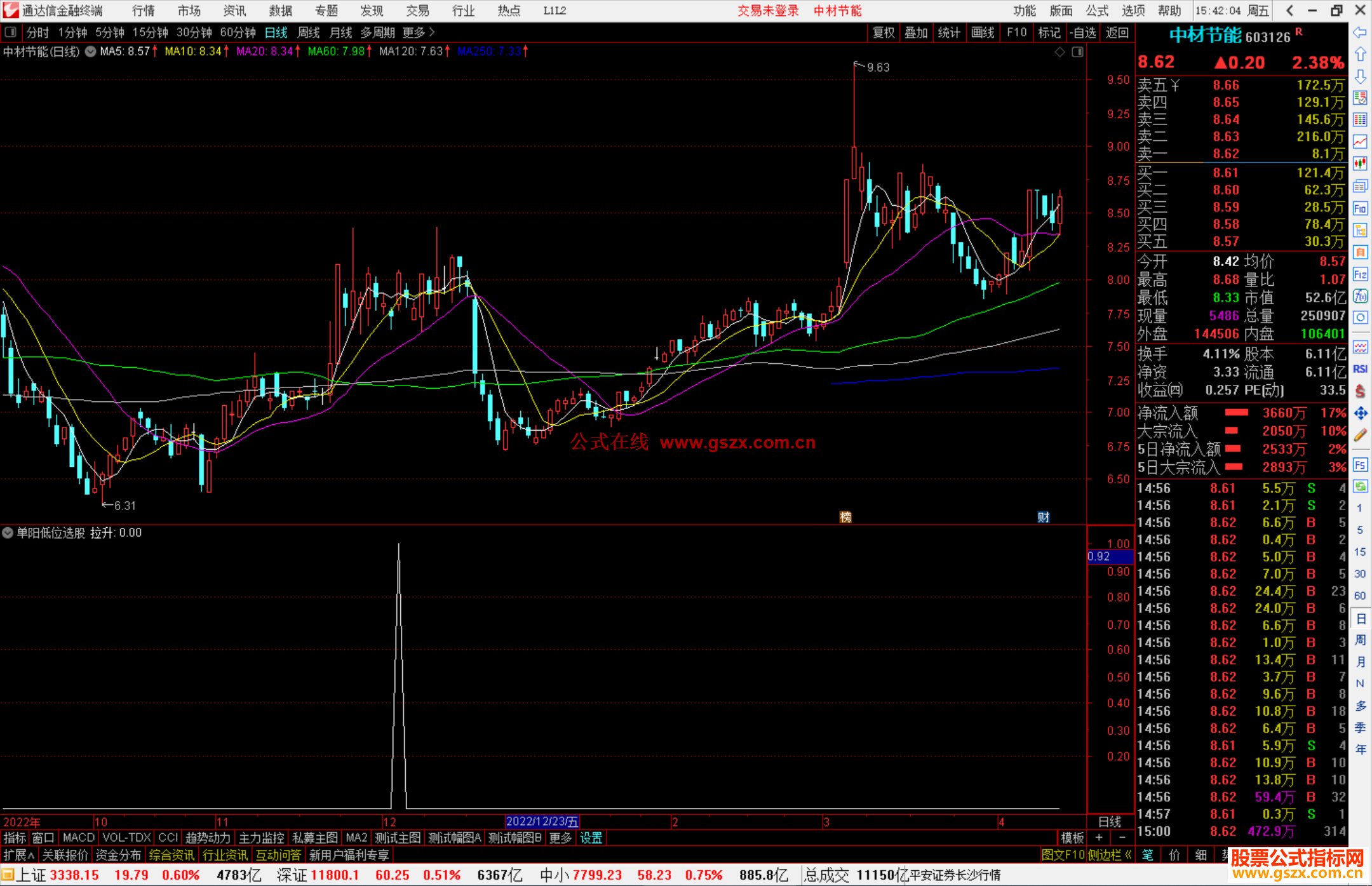Toggle the circle button beside 中材节能(日线) label

(x=91, y=51)
